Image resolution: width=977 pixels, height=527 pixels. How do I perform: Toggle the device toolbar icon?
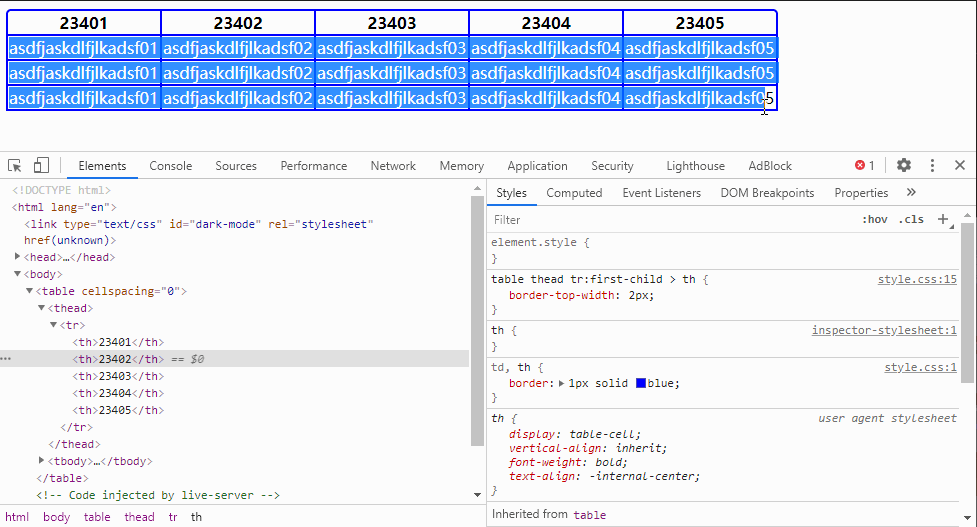[41, 165]
